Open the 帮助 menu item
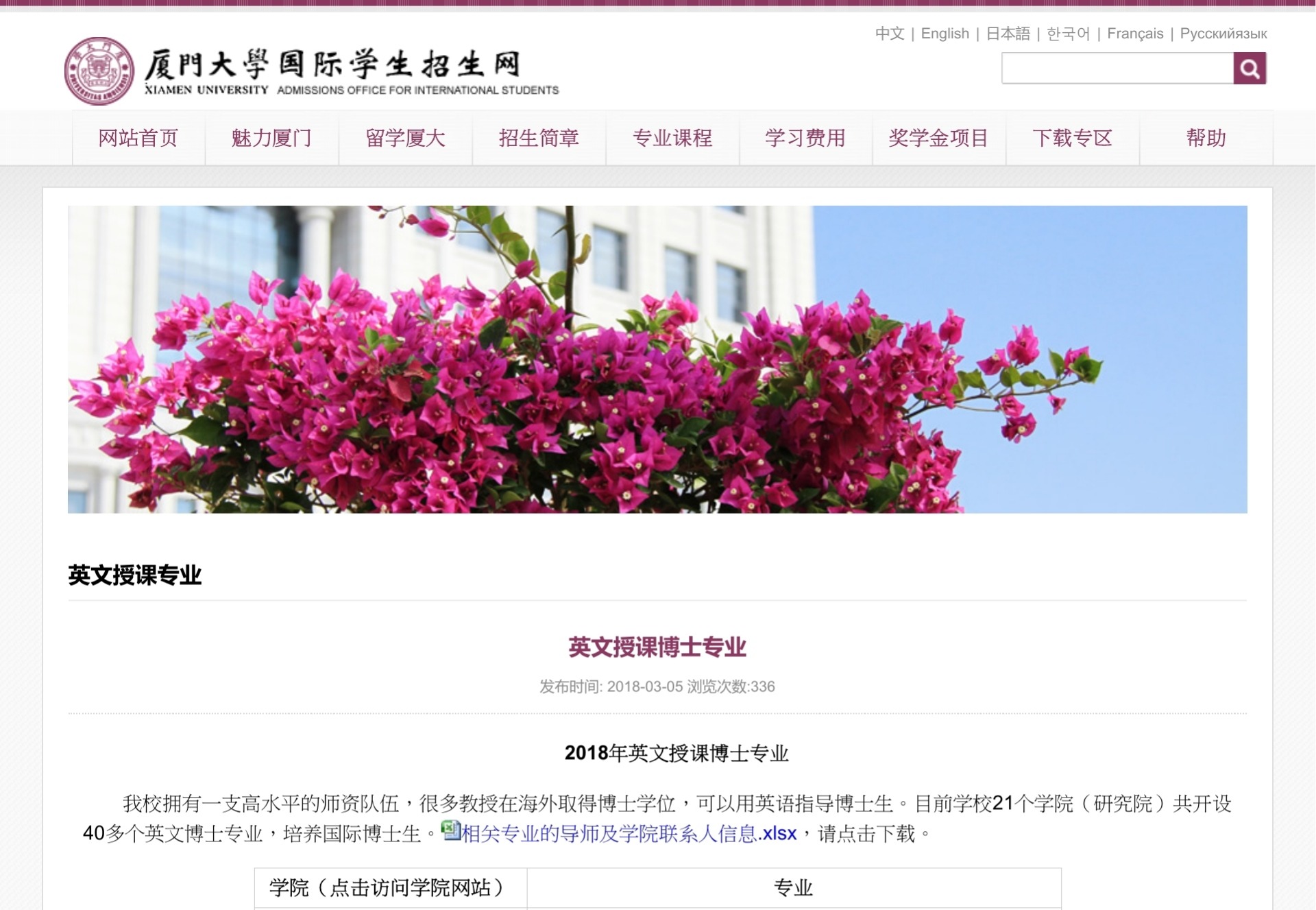 click(x=1206, y=138)
